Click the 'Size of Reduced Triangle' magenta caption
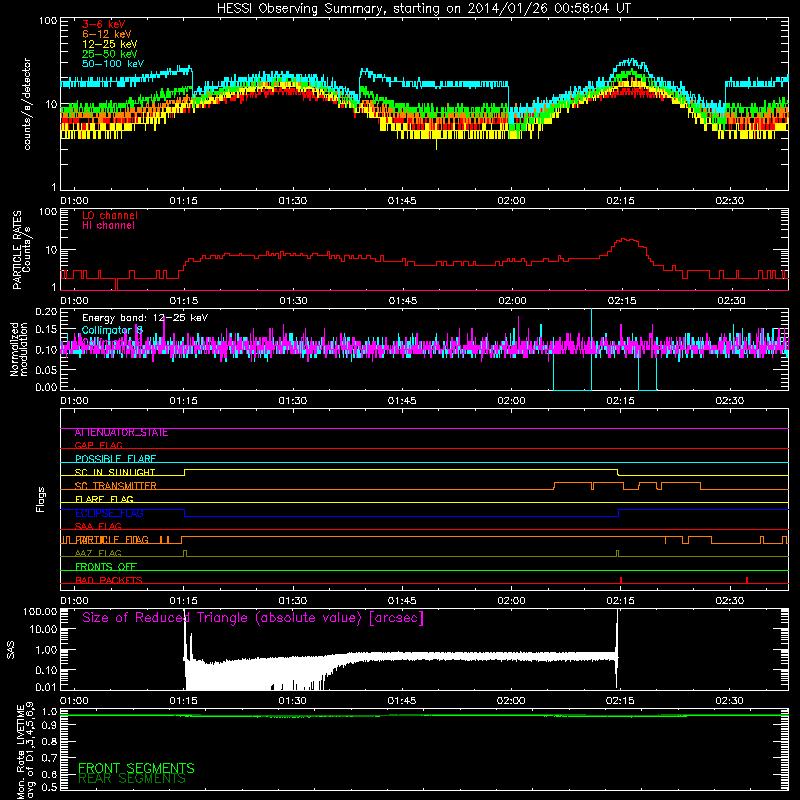The image size is (800, 800). pyautogui.click(x=253, y=618)
